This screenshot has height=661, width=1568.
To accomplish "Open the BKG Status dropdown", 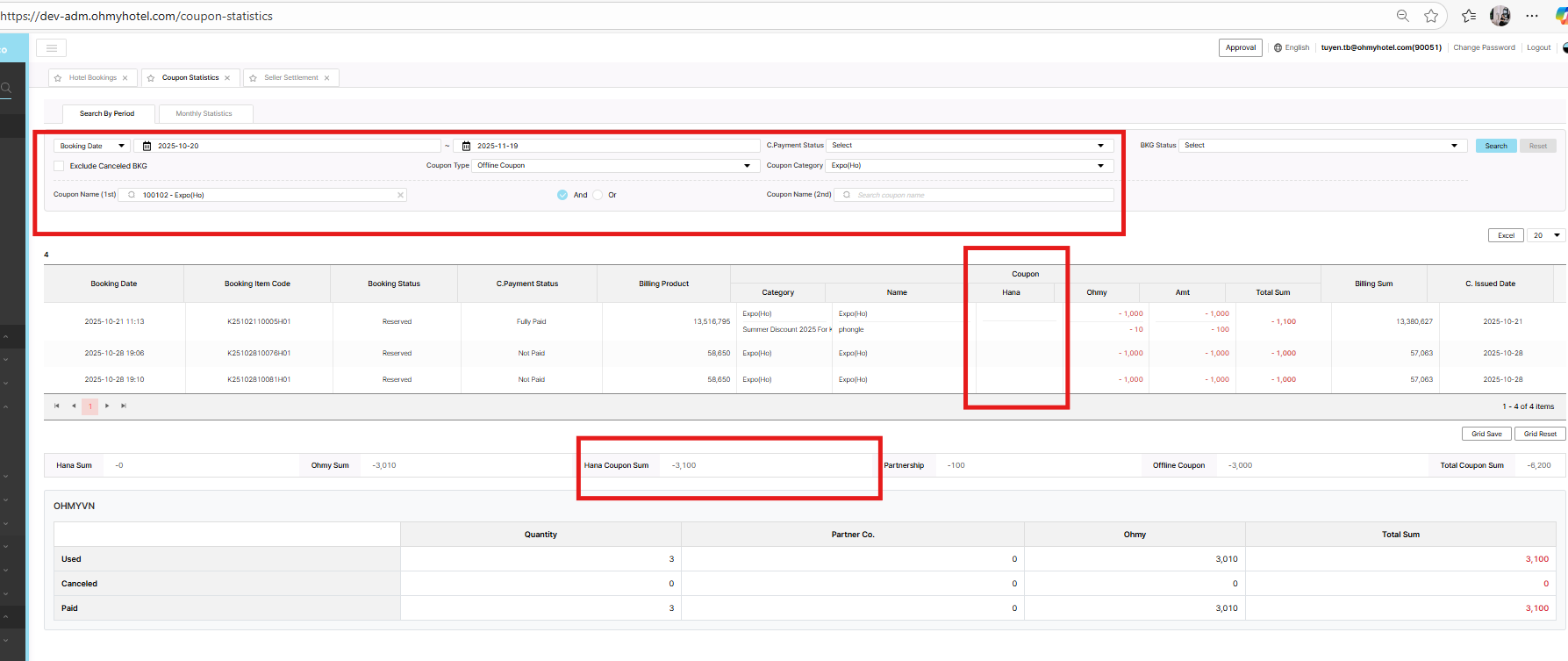I will point(1322,146).
